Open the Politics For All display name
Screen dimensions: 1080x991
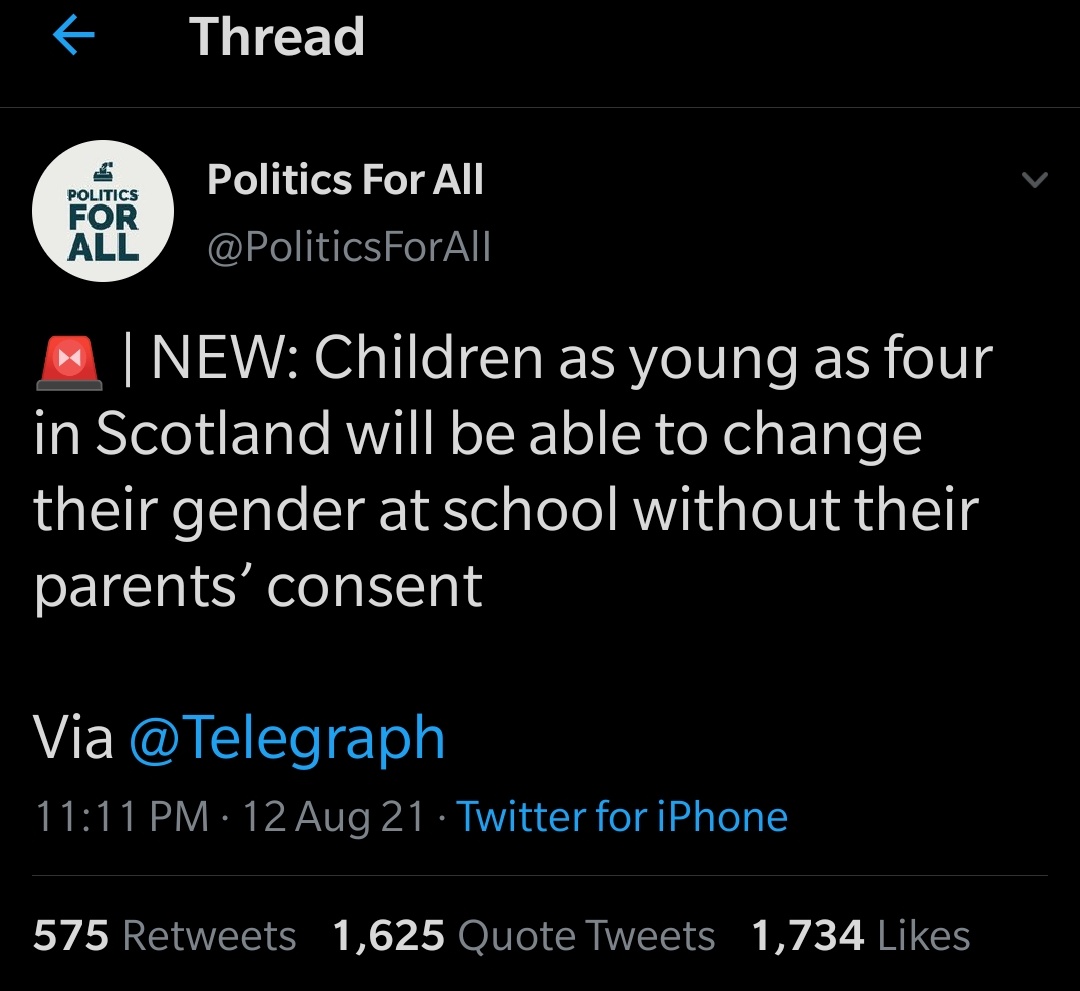click(x=345, y=181)
